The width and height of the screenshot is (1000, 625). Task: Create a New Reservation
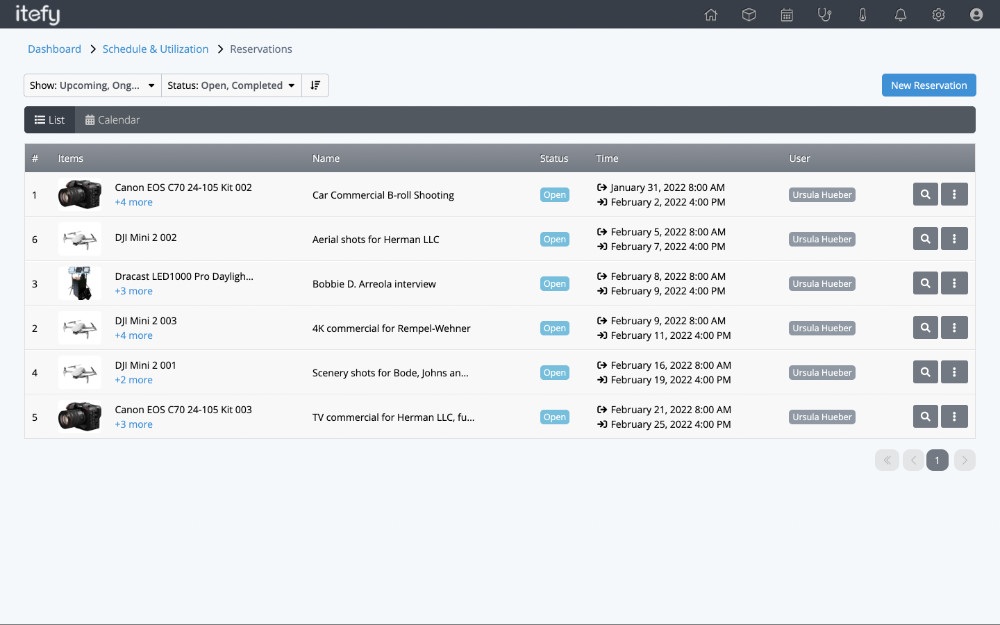click(x=928, y=85)
